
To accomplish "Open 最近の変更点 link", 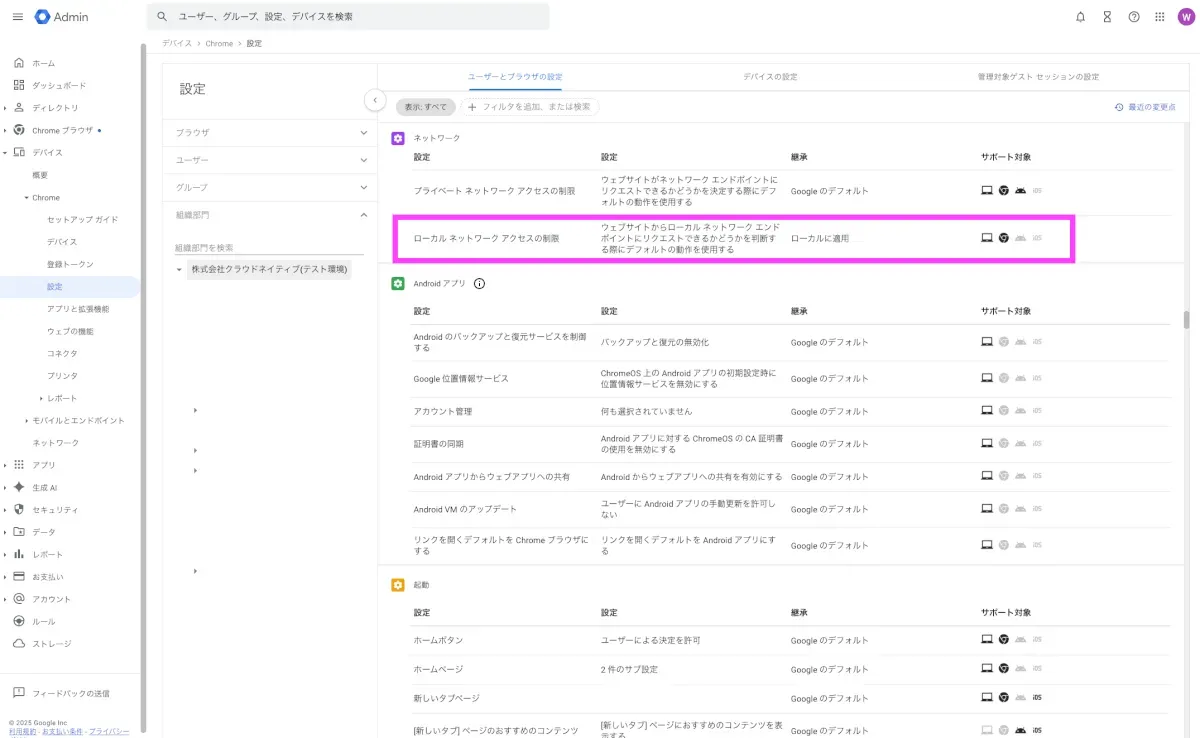I will point(1145,107).
